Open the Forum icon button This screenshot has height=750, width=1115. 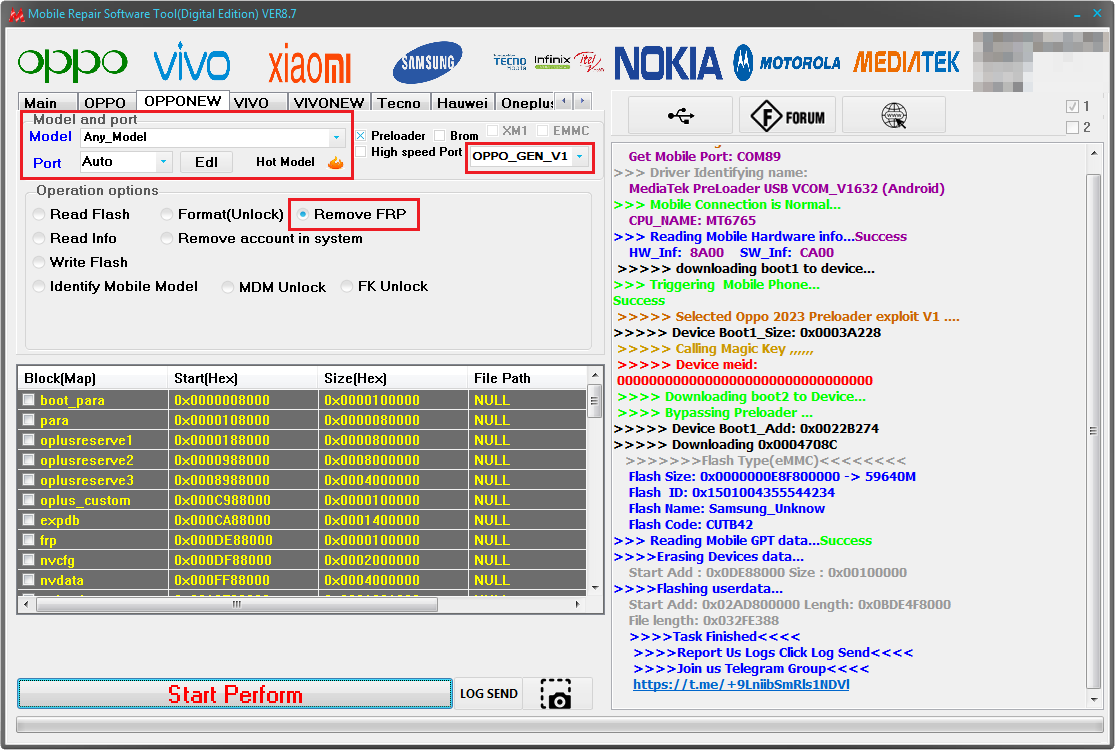click(788, 115)
